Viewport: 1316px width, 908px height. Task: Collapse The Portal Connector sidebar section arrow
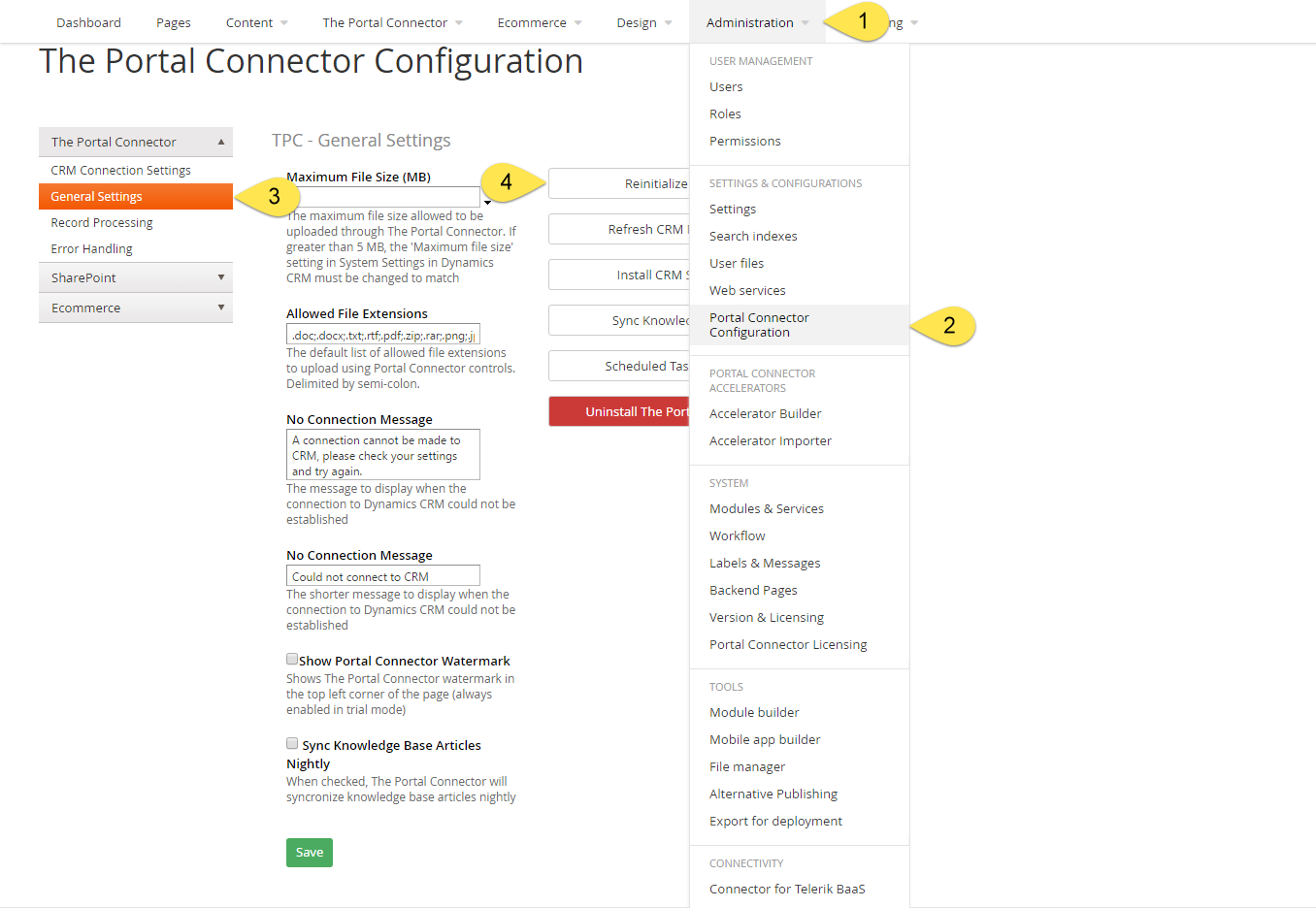pos(221,142)
